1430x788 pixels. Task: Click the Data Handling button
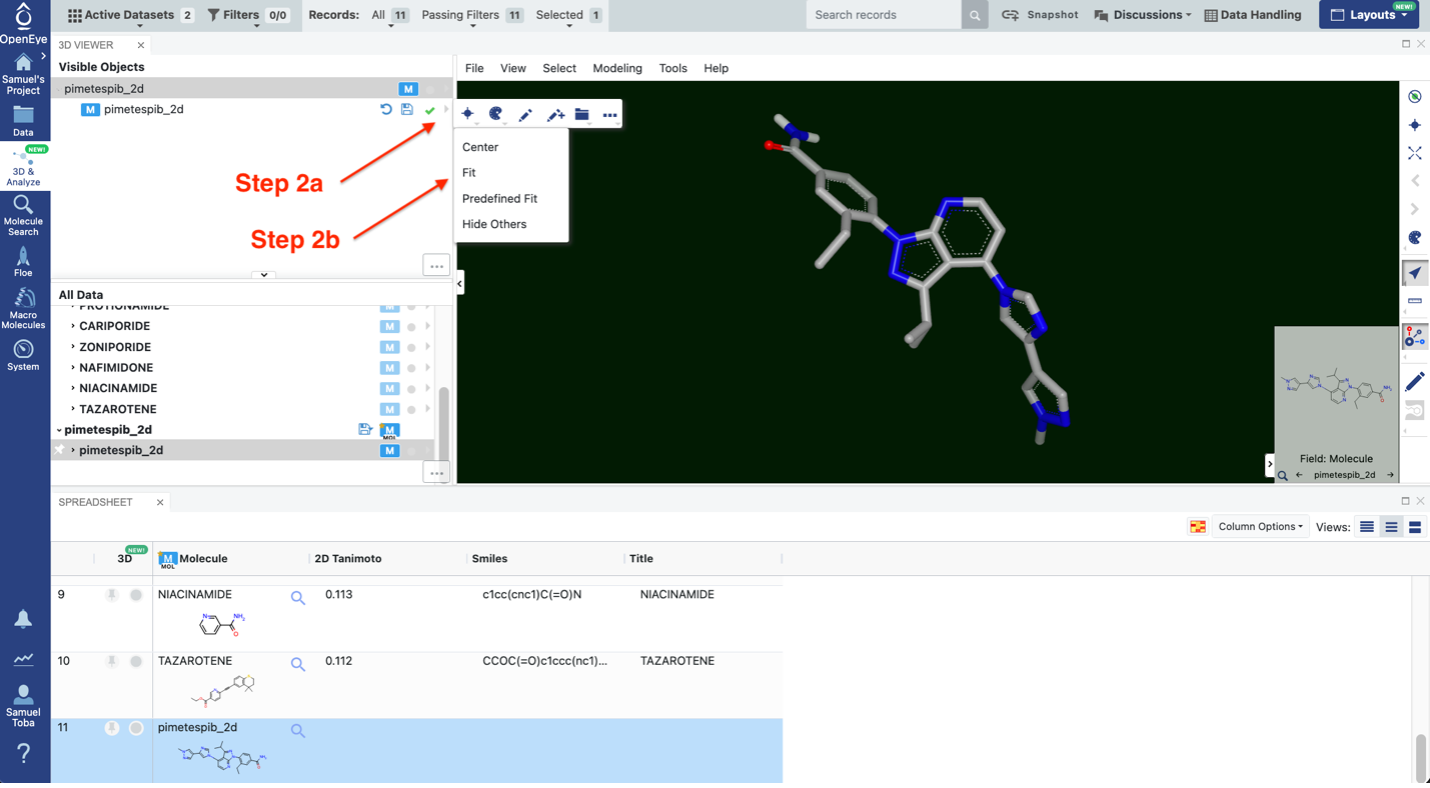pyautogui.click(x=1253, y=15)
